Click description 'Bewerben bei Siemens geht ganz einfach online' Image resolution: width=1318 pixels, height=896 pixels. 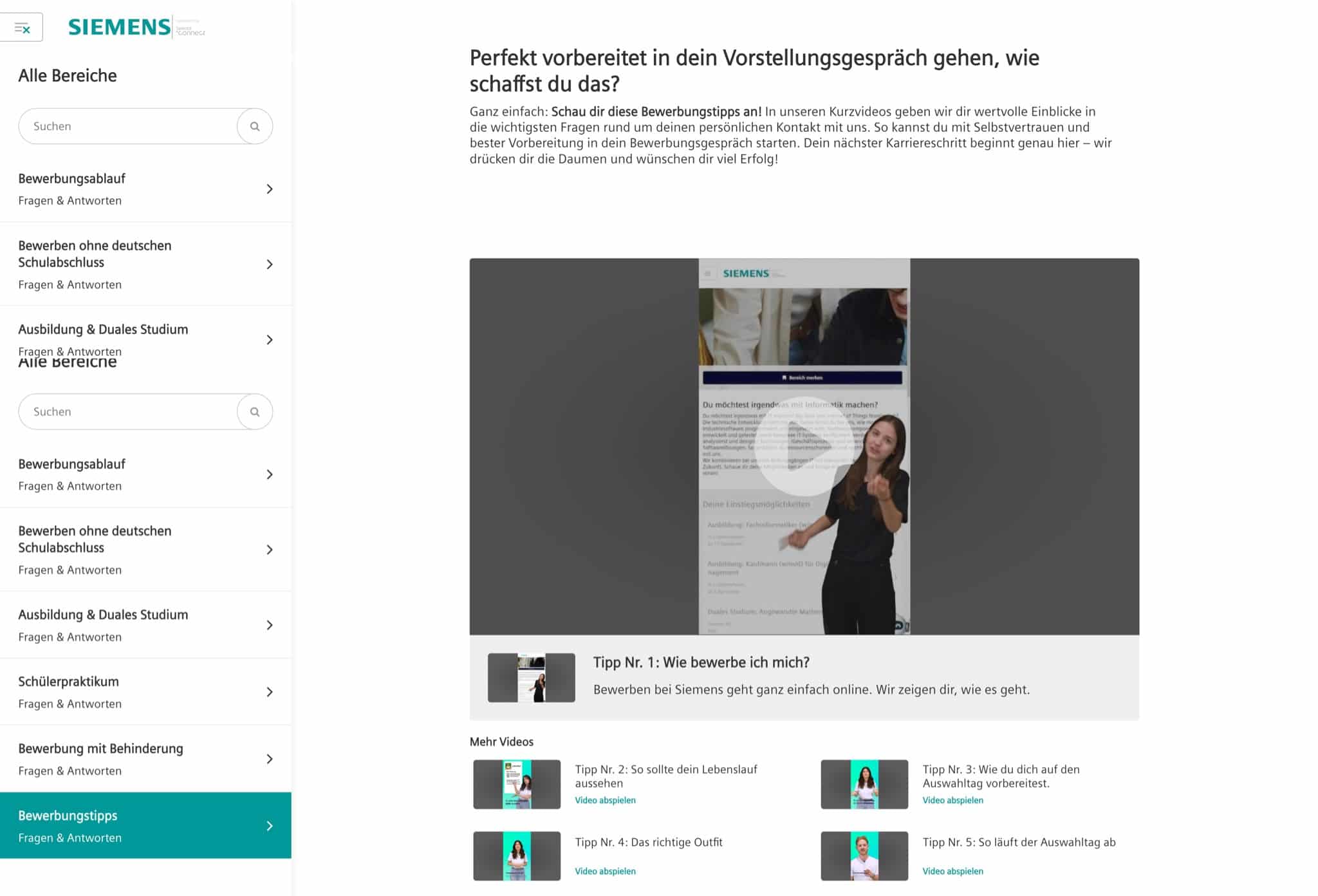pos(812,689)
